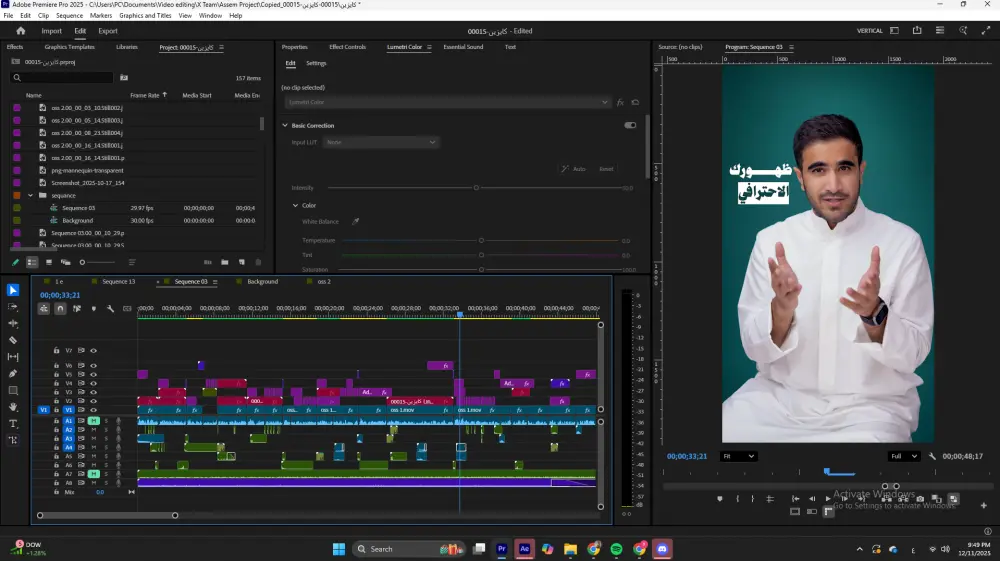Open the Program monitor settings wrench
The image size is (1000, 561).
(932, 456)
